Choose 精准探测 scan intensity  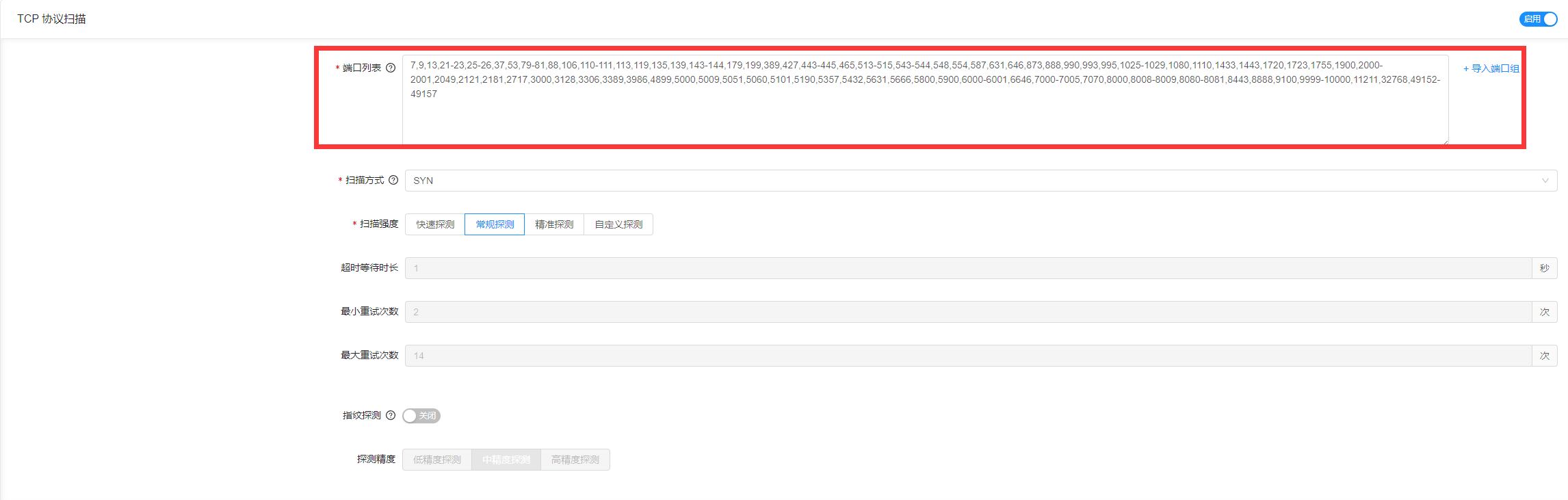554,224
